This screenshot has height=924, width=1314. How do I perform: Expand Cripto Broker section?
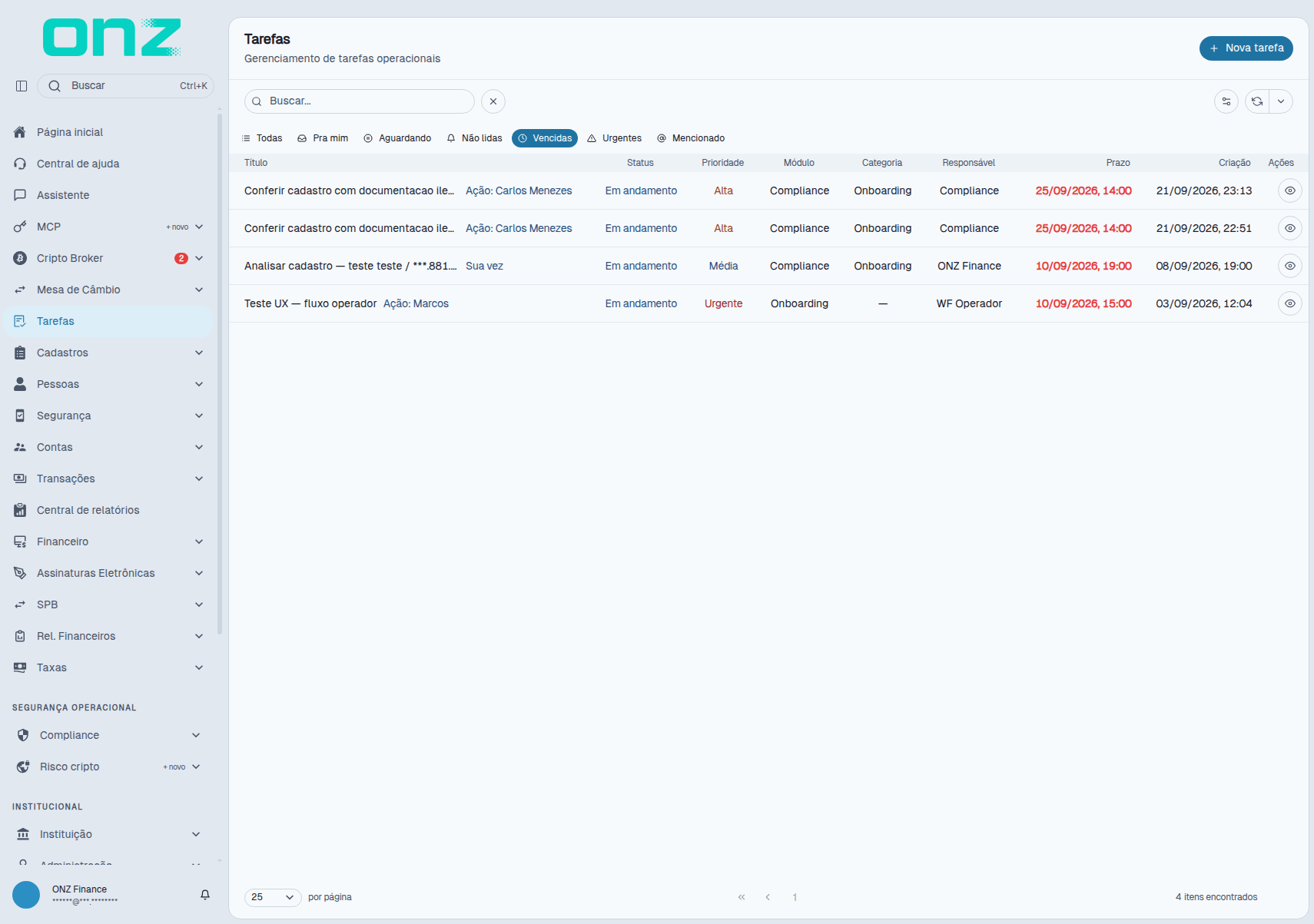click(x=108, y=258)
